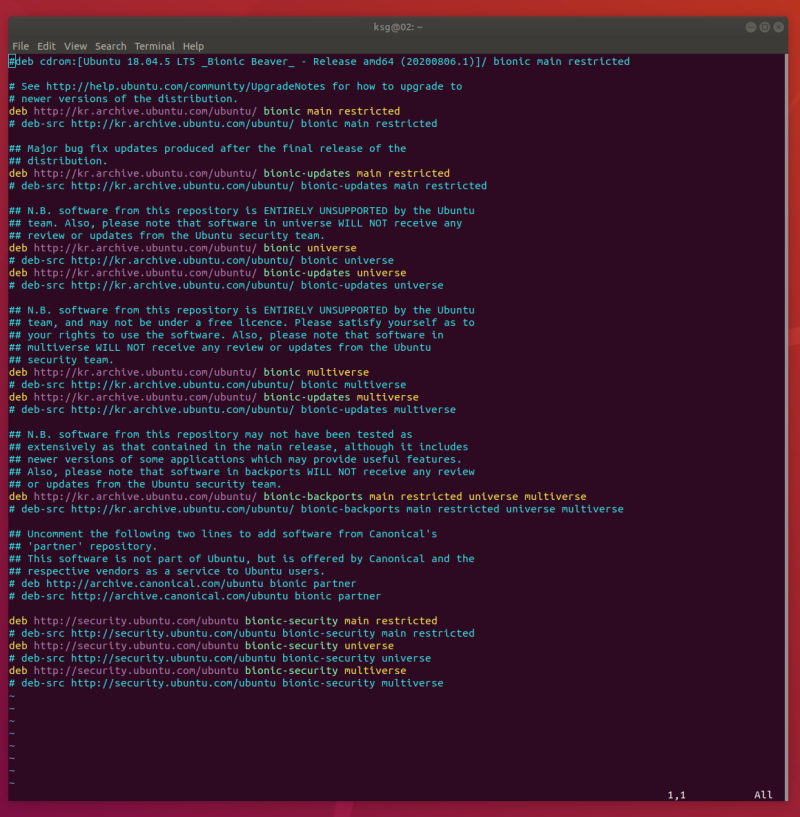Click deb line with 'bionic-backports main restricted universe multiverse'
This screenshot has height=817, width=800.
298,497
